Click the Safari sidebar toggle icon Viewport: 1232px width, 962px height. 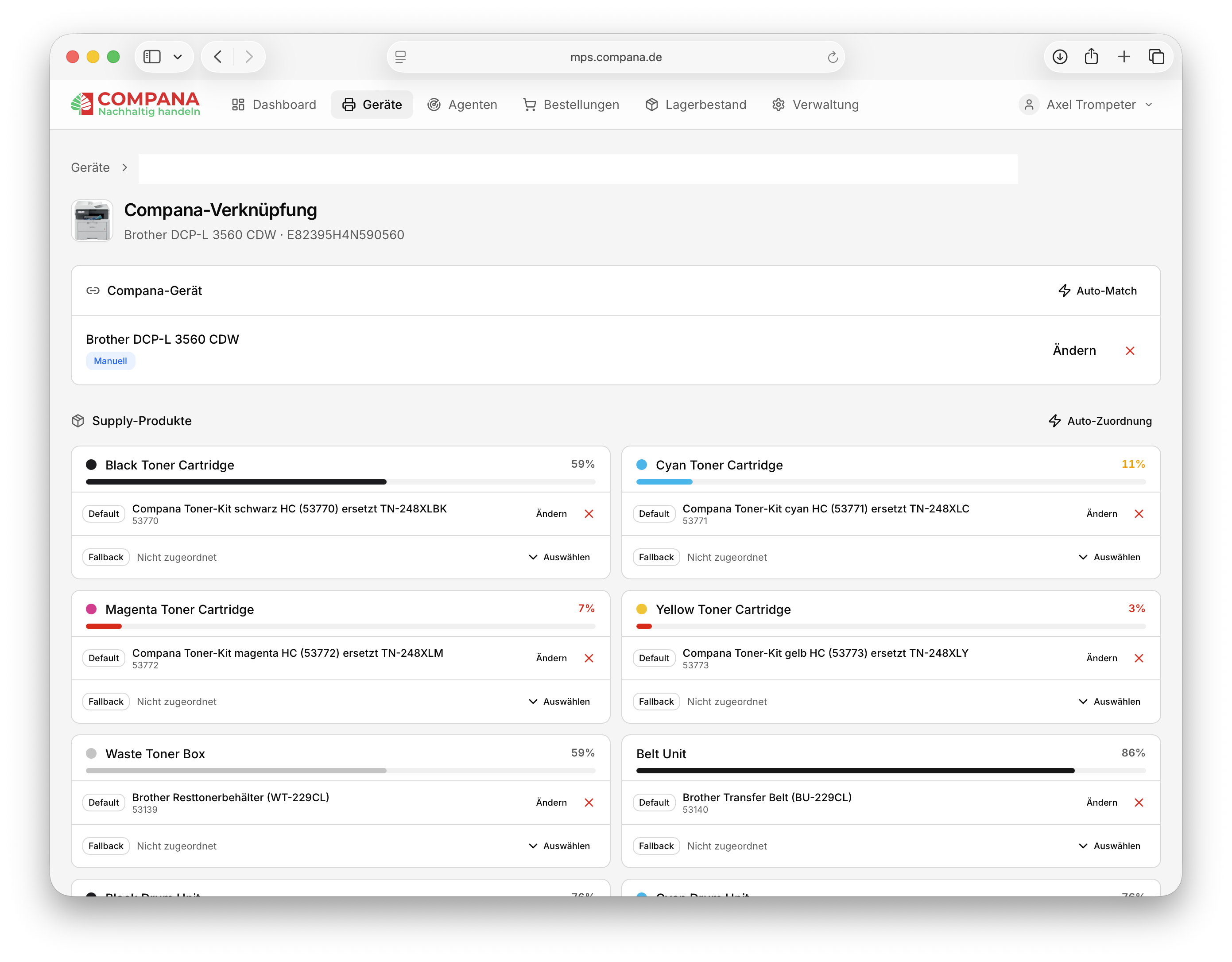tap(152, 56)
